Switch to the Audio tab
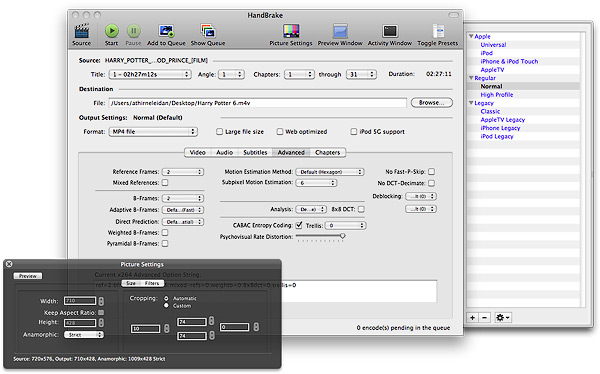 pyautogui.click(x=224, y=152)
